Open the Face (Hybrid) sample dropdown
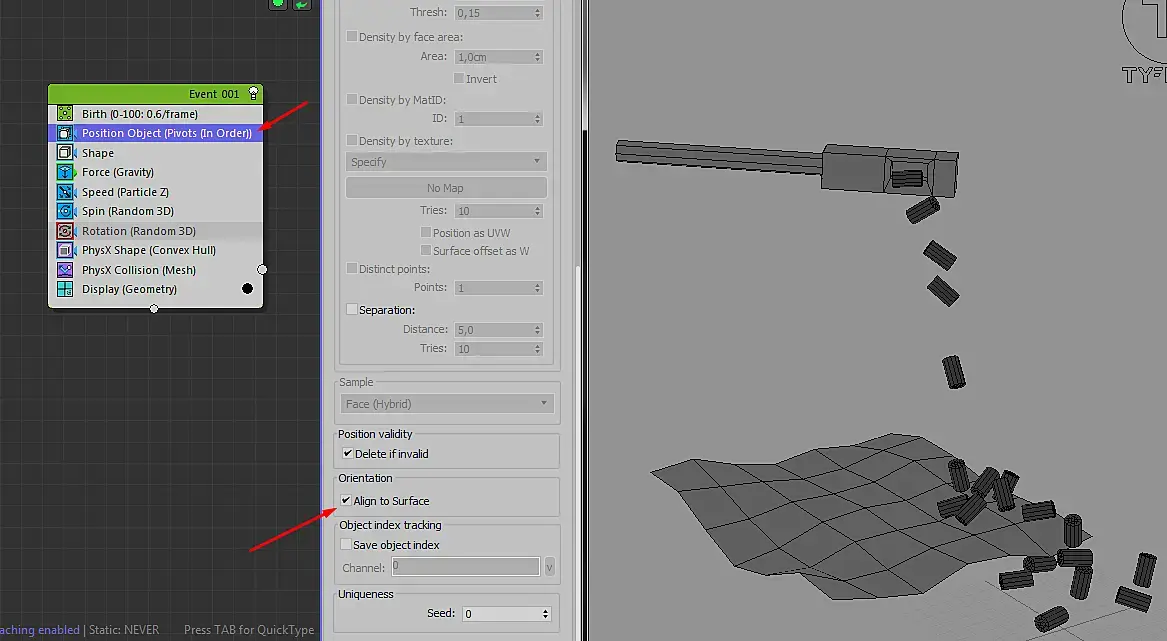Screen dimensions: 1167x641 (447, 404)
